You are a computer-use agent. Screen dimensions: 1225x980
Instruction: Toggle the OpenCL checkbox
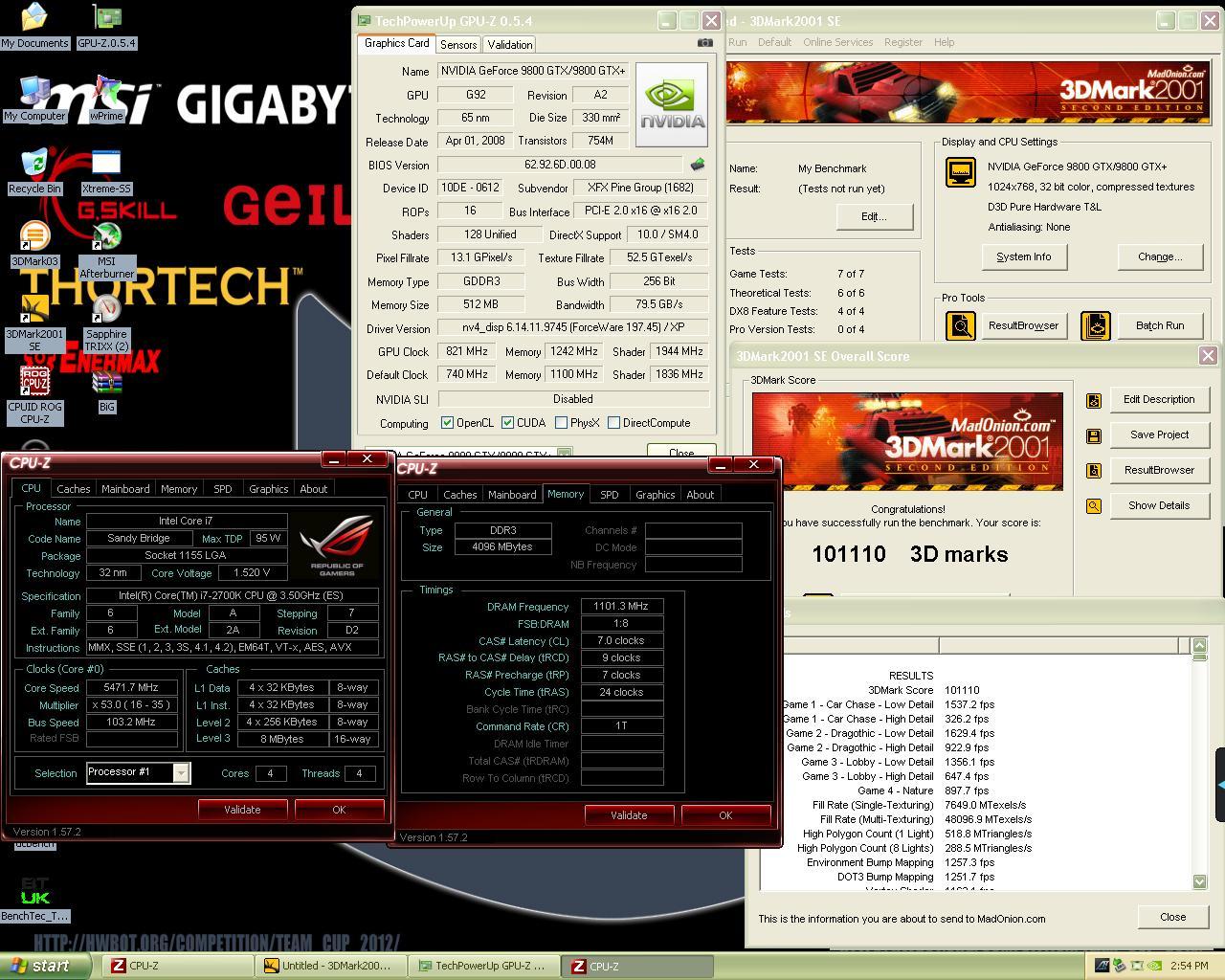[447, 422]
